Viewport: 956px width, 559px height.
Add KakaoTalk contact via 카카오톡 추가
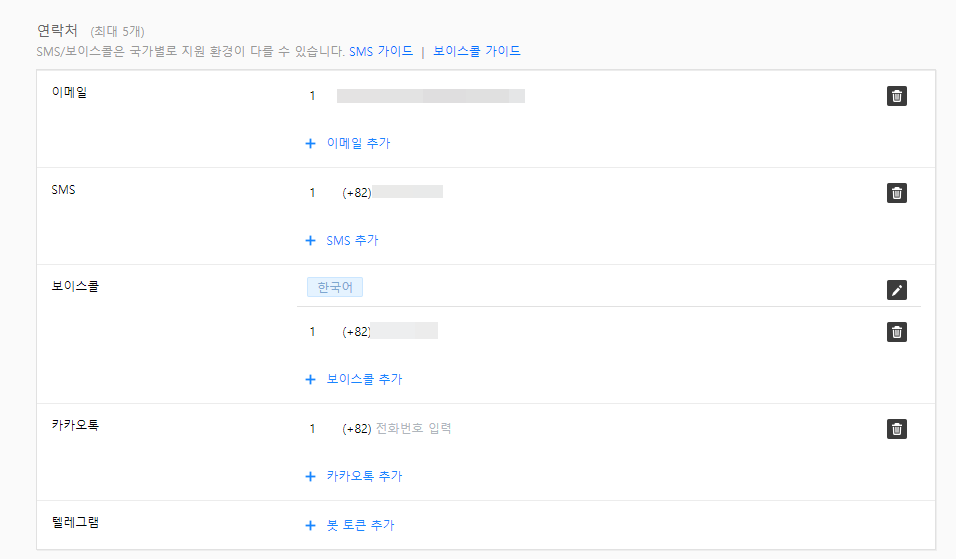pyautogui.click(x=364, y=476)
